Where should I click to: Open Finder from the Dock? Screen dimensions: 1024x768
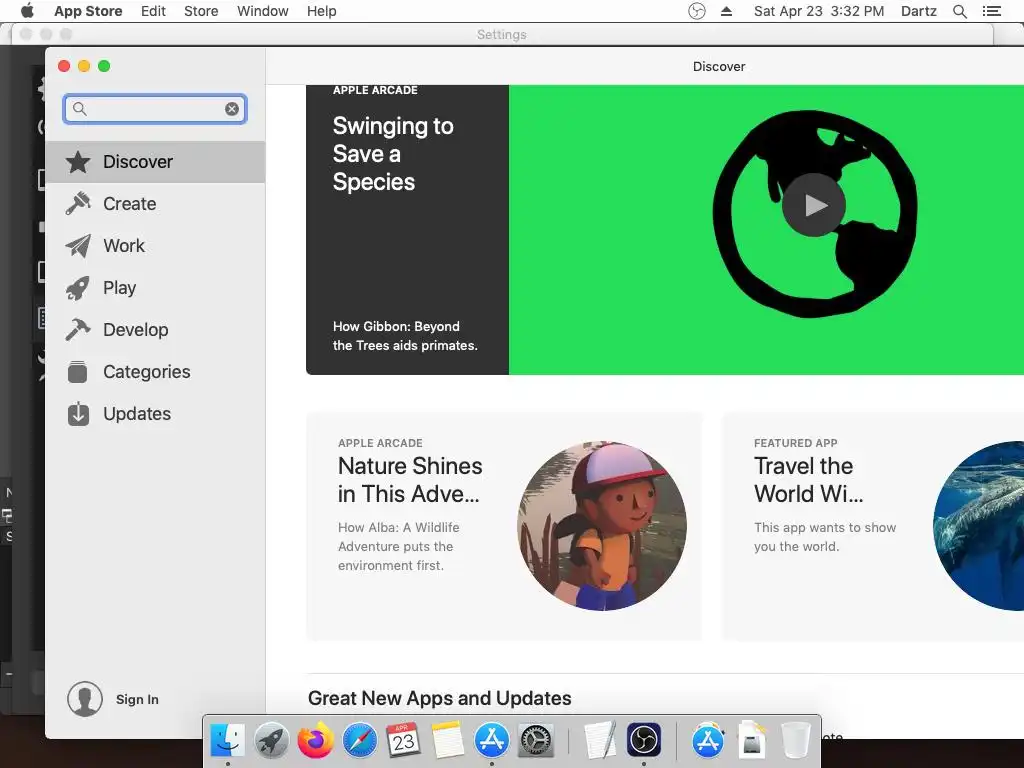coord(227,741)
